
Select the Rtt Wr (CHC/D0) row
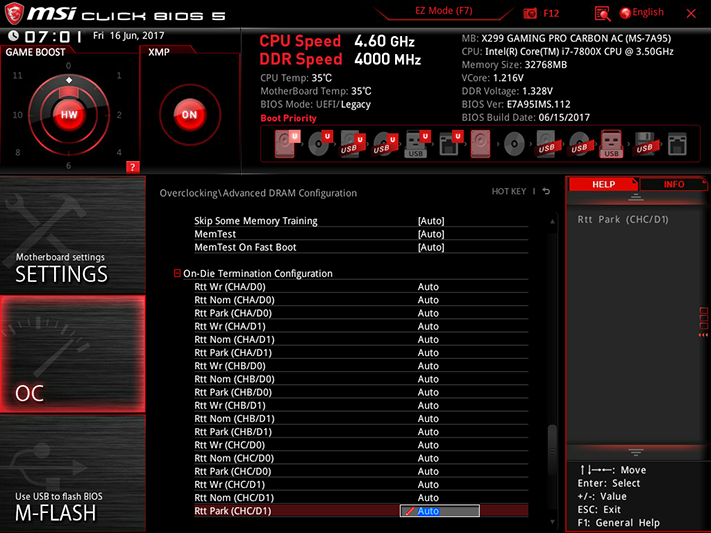[361, 445]
